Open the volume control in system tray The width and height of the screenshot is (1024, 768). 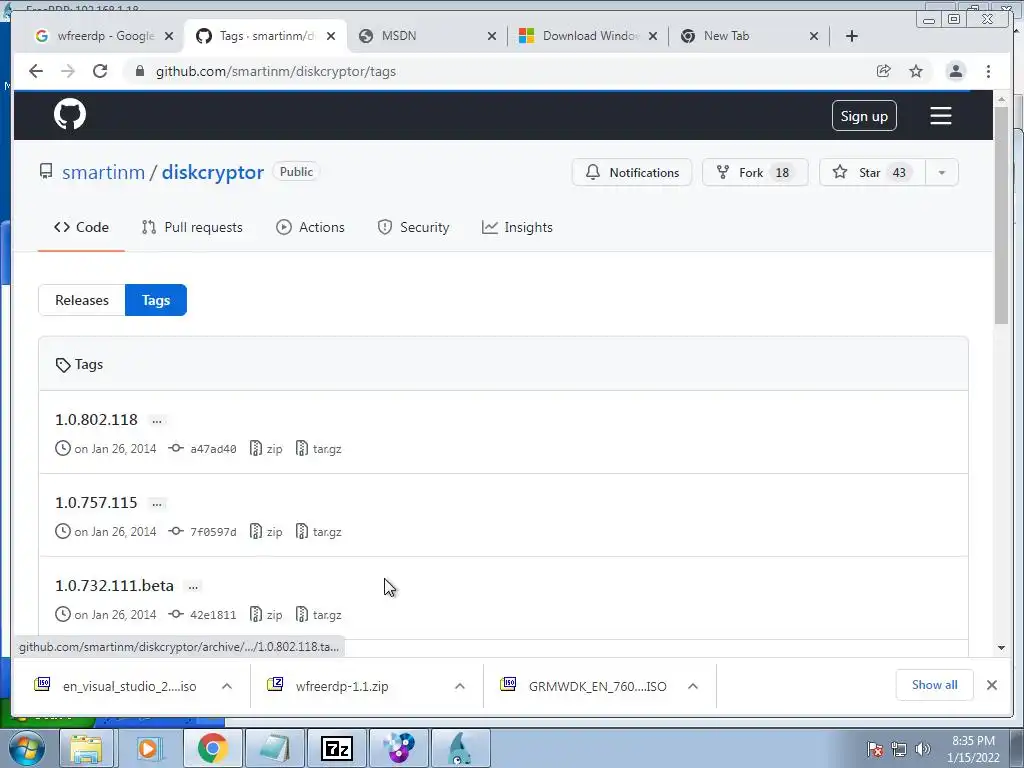[x=923, y=749]
